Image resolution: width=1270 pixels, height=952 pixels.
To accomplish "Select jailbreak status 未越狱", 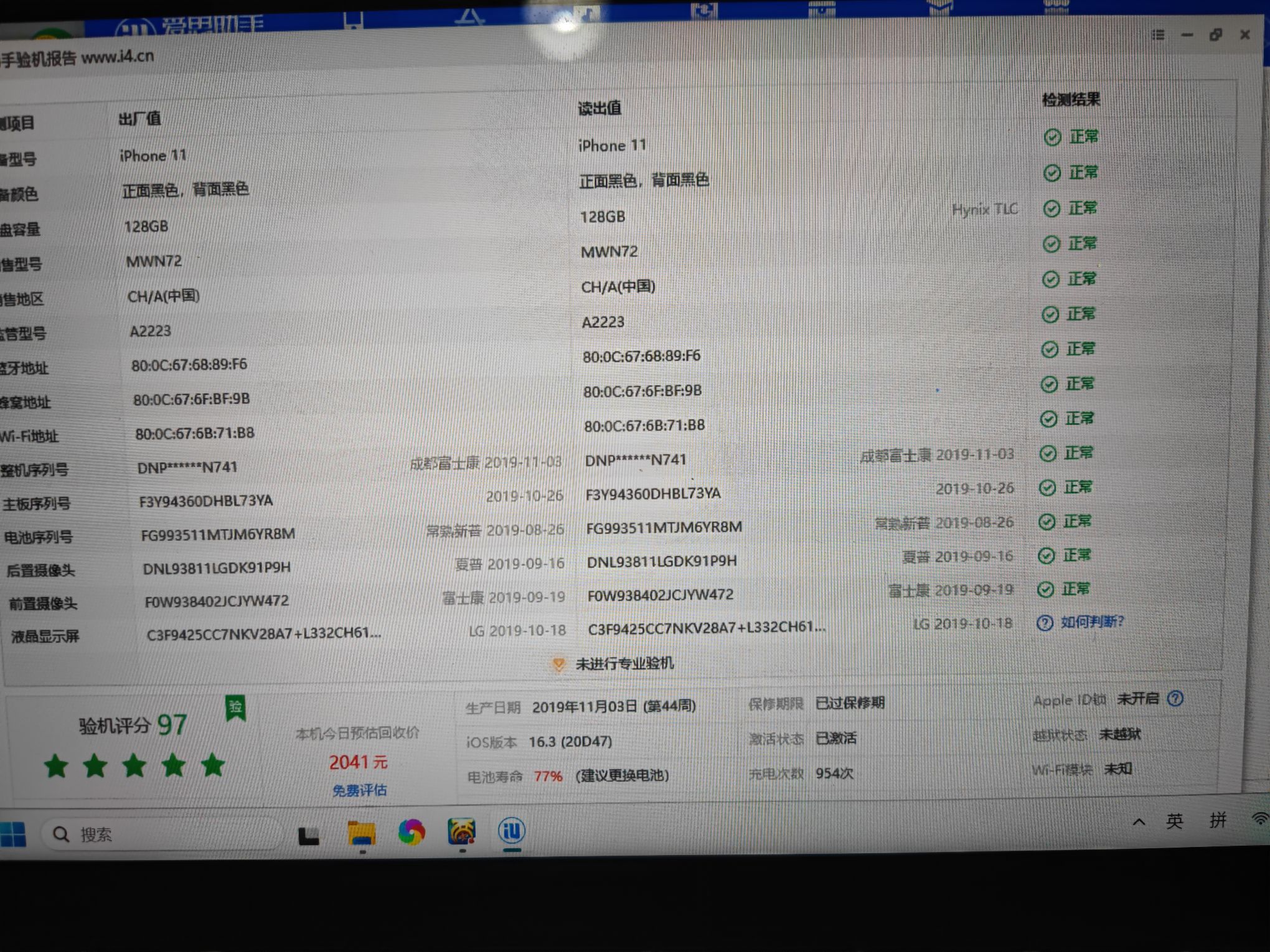I will pyautogui.click(x=1119, y=735).
